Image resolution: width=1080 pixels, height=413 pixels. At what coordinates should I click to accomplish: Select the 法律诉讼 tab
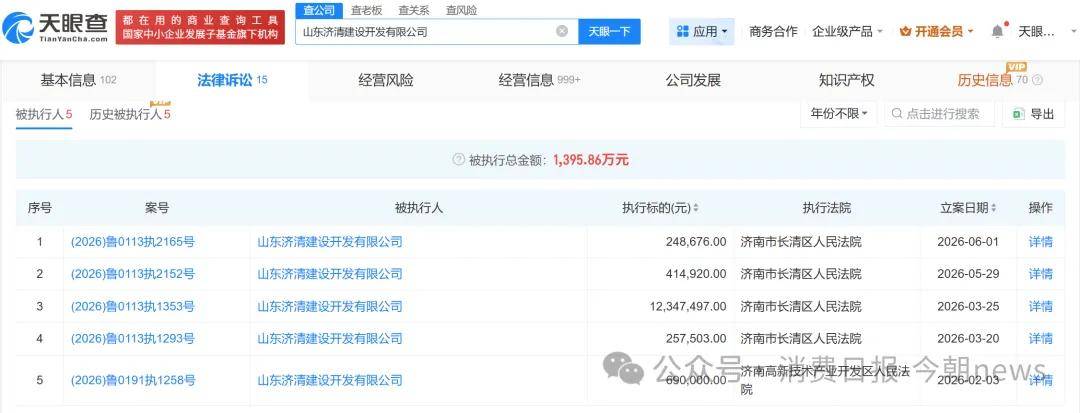point(232,81)
